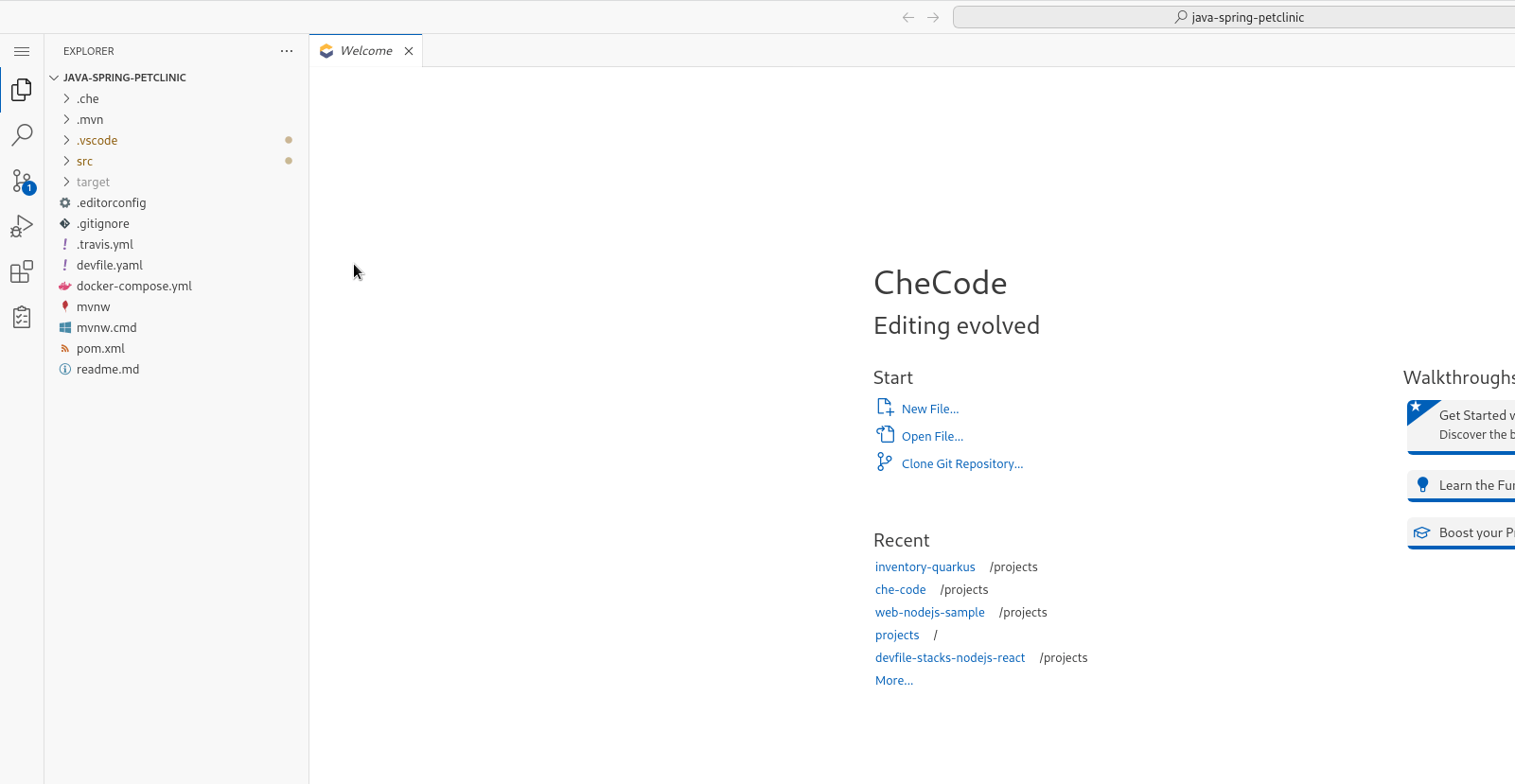Expand the .mvn folder
The width and height of the screenshot is (1515, 784).
[177, 119]
